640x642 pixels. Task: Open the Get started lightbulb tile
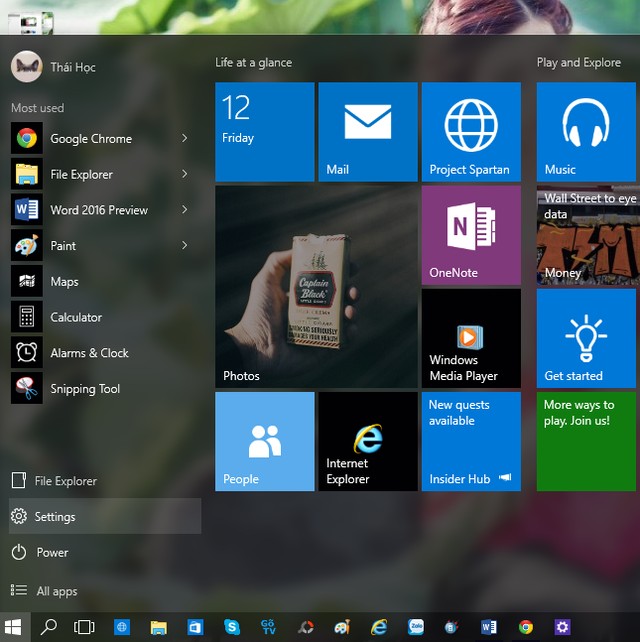pyautogui.click(x=586, y=338)
